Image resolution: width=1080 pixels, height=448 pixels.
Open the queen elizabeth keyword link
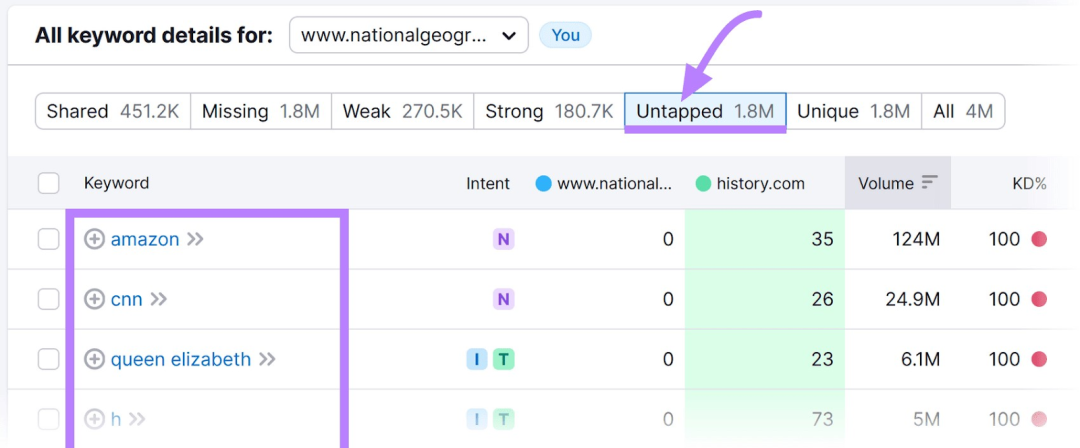pyautogui.click(x=180, y=359)
